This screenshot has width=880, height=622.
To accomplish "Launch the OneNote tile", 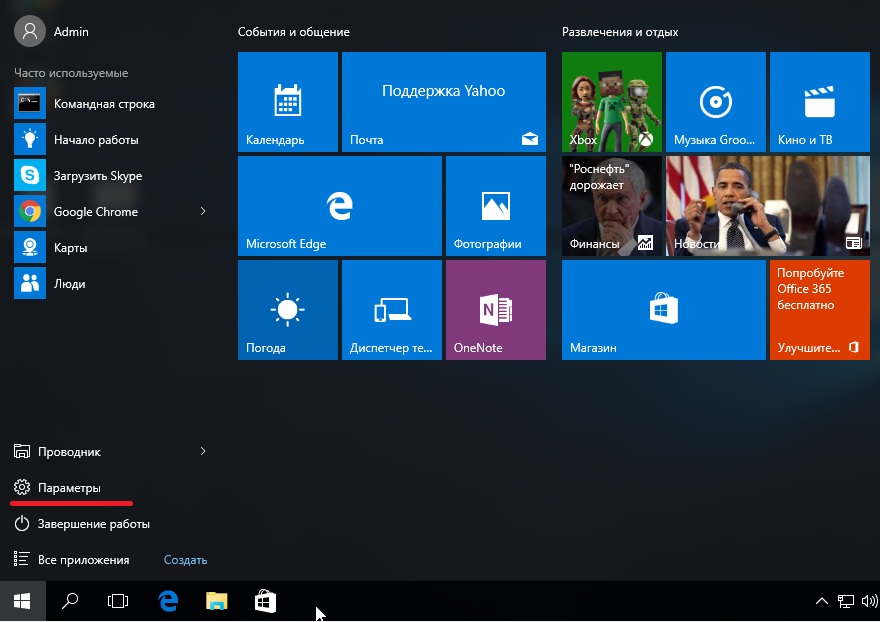I will [x=496, y=309].
